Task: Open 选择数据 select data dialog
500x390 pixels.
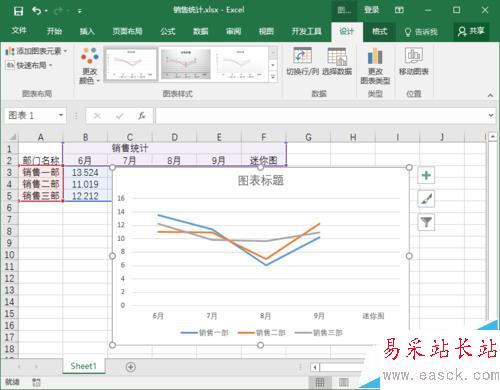Action: click(337, 62)
